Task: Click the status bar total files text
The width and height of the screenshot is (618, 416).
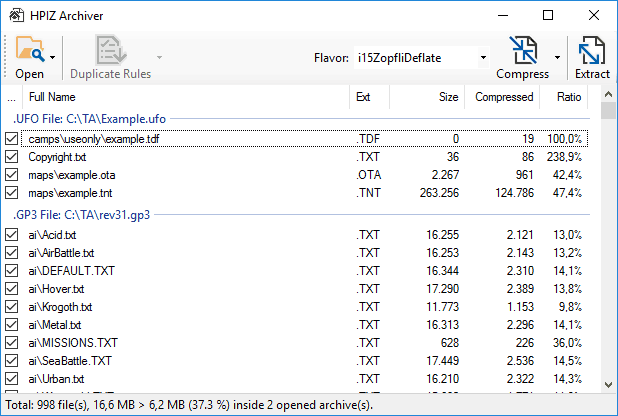Action: coord(189,405)
